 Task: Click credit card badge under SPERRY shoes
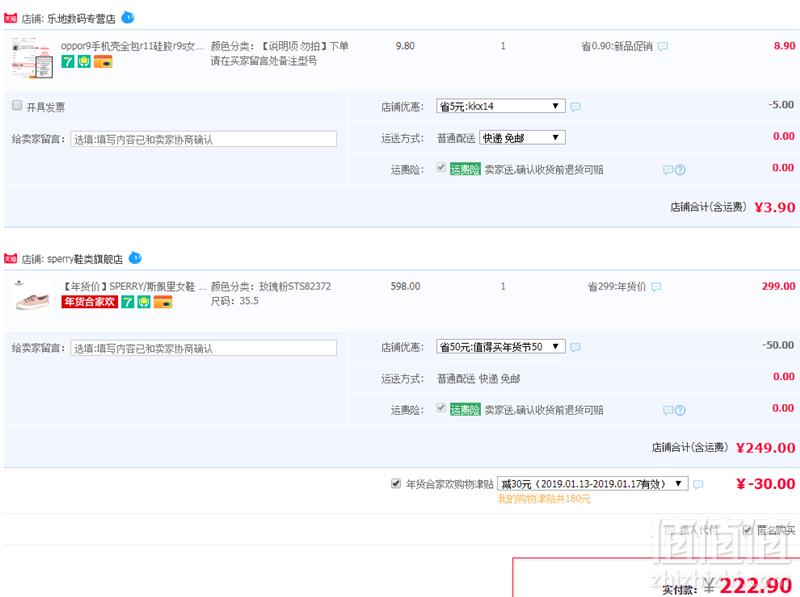pos(163,302)
